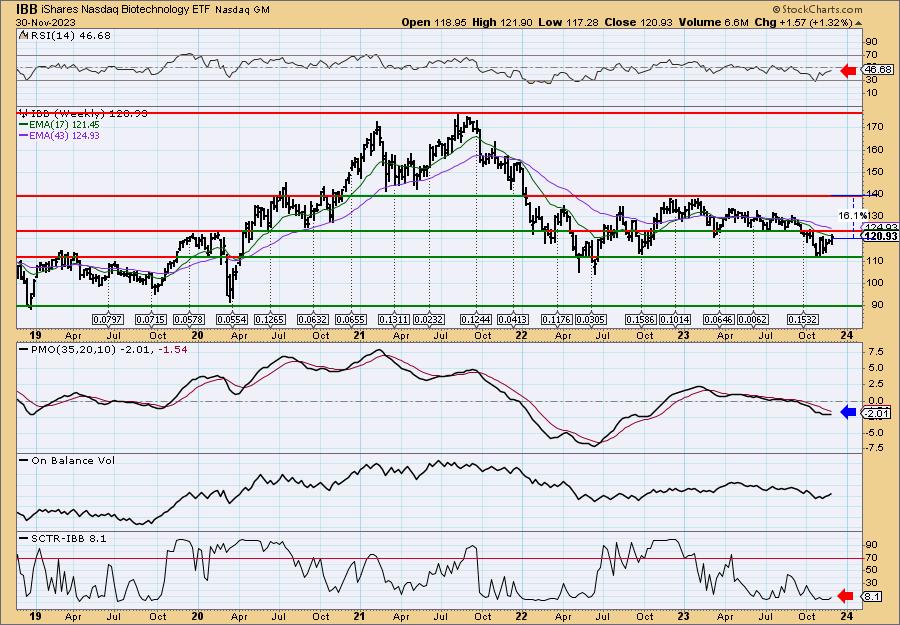This screenshot has width=900, height=625.
Task: Click the 46.68 RSI value tag
Action: click(x=878, y=70)
